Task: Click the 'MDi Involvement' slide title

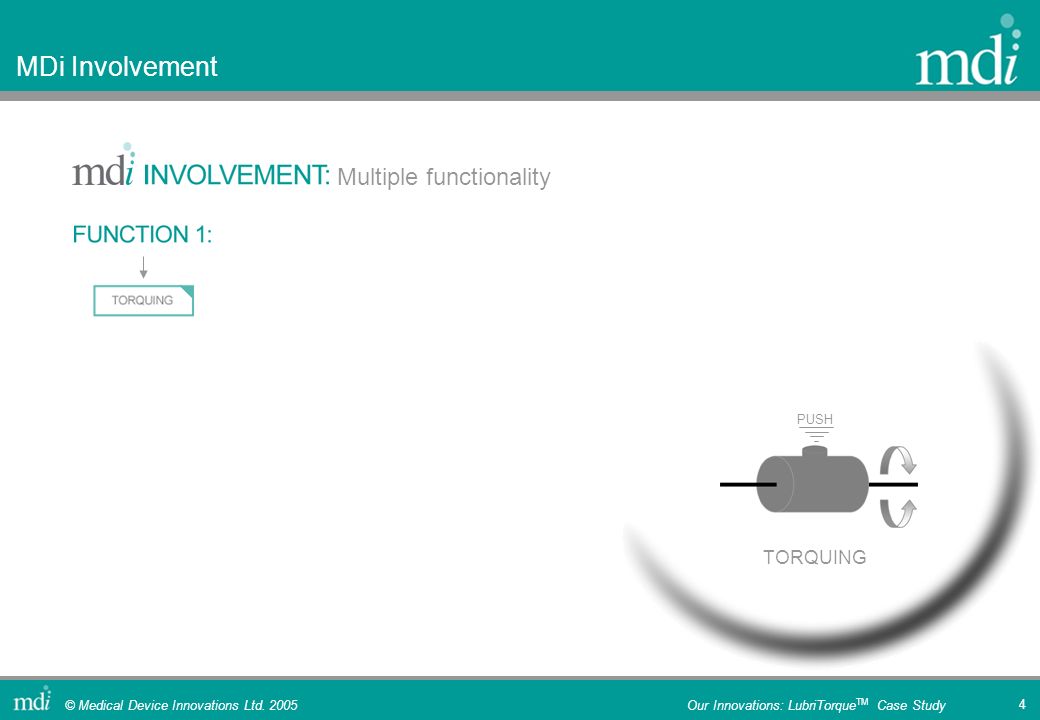Action: coord(117,66)
